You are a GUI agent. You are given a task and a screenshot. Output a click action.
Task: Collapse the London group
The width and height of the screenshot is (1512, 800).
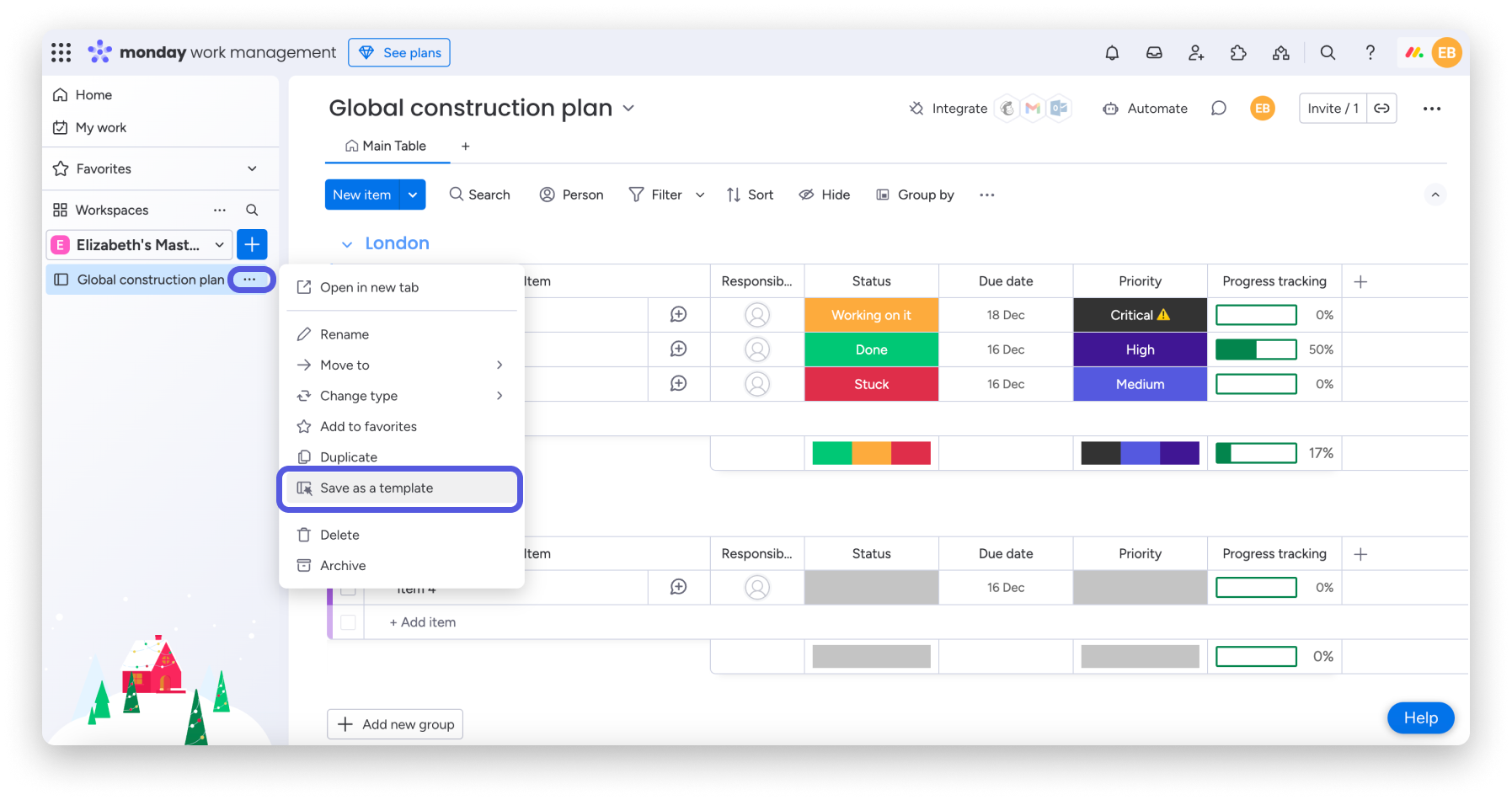click(346, 244)
